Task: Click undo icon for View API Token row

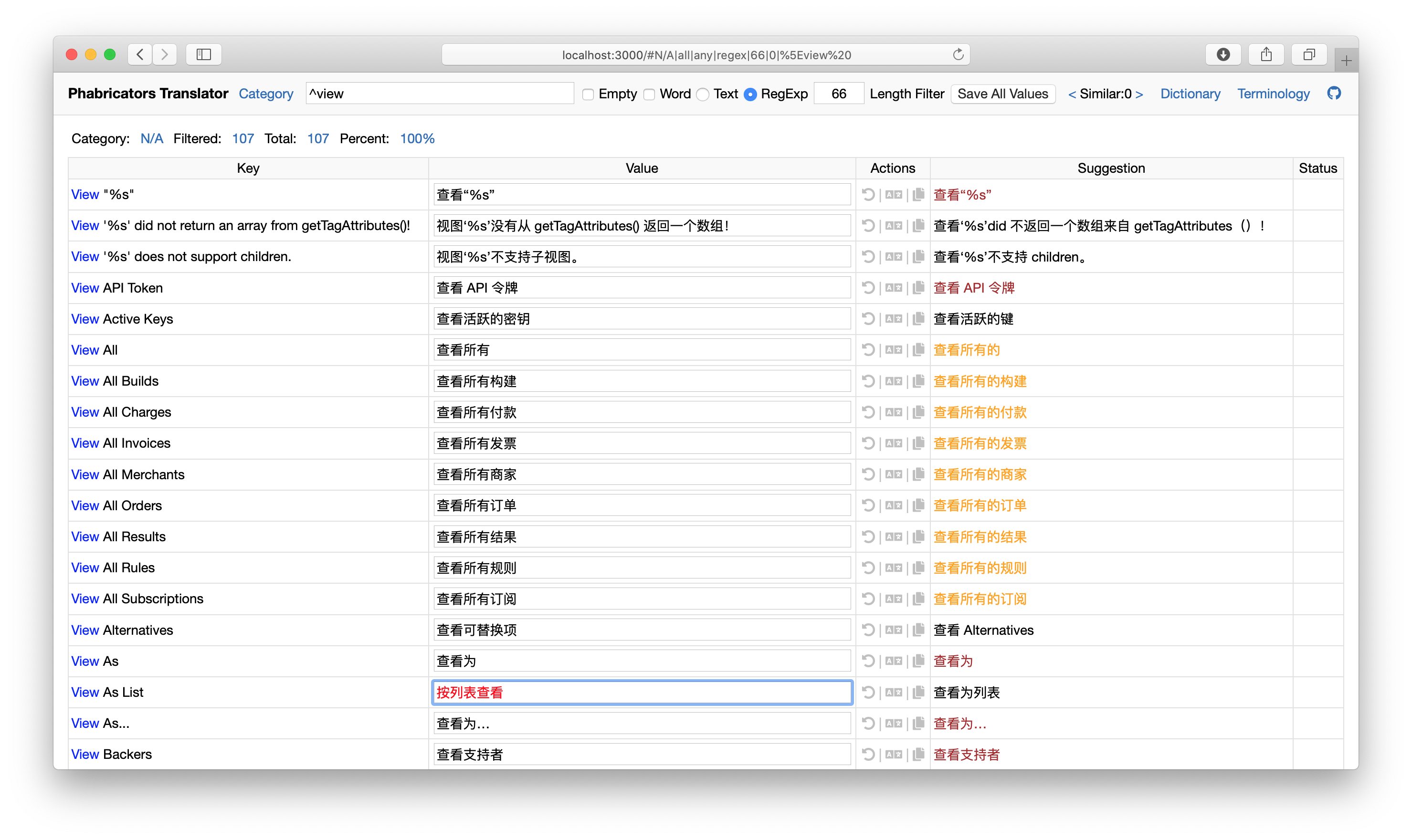Action: [x=868, y=287]
